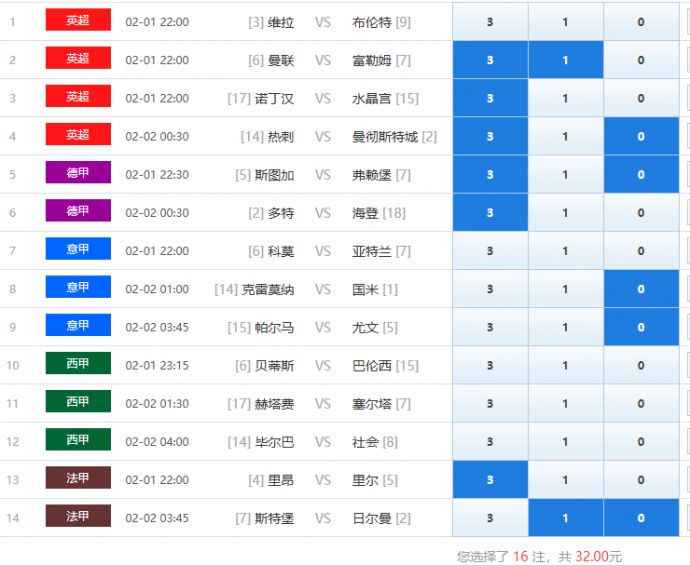The image size is (690, 565).
Task: Deselect option 0 for 克雷莫纳 vs 国米
Action: click(641, 289)
